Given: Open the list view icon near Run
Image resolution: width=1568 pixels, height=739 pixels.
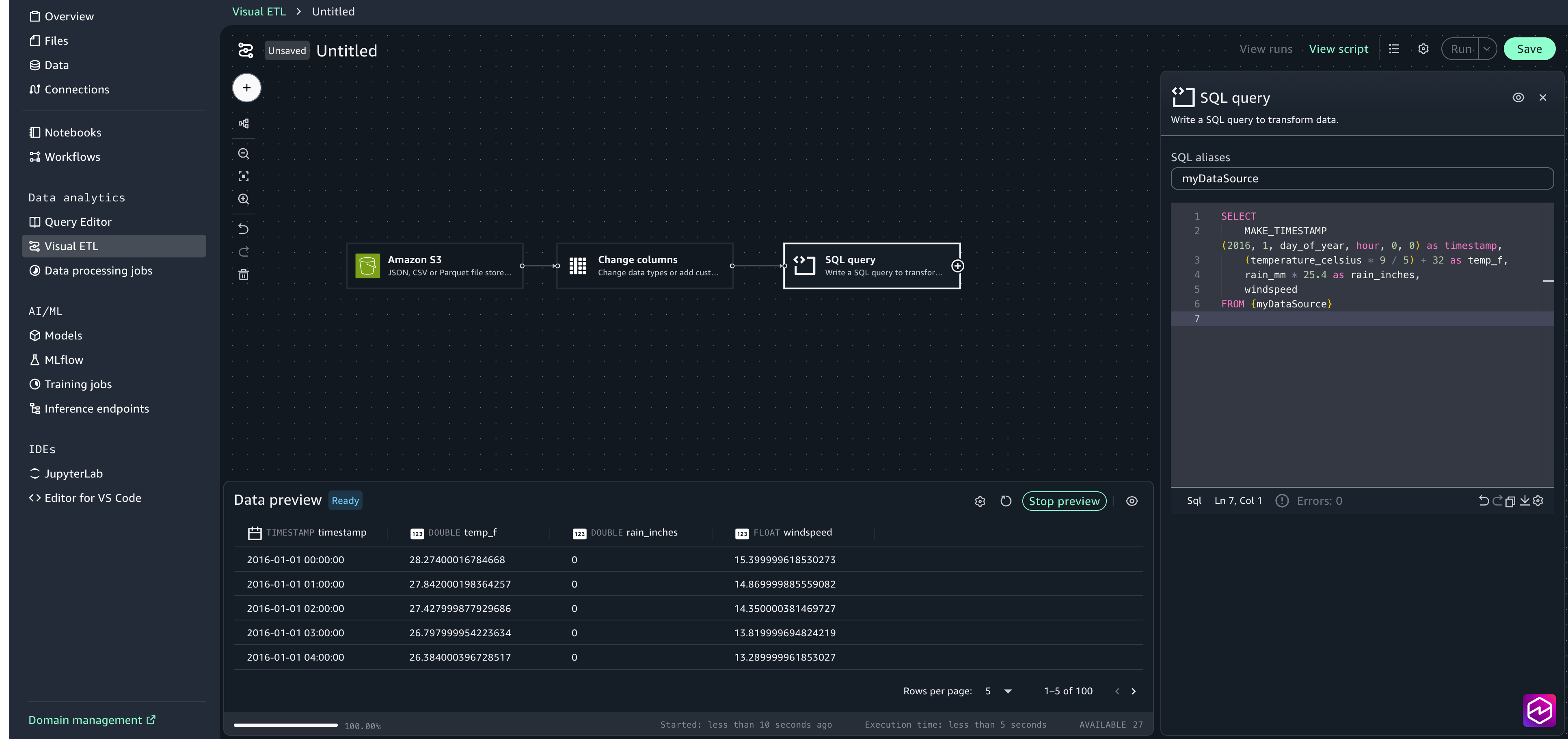Looking at the screenshot, I should coord(1394,49).
